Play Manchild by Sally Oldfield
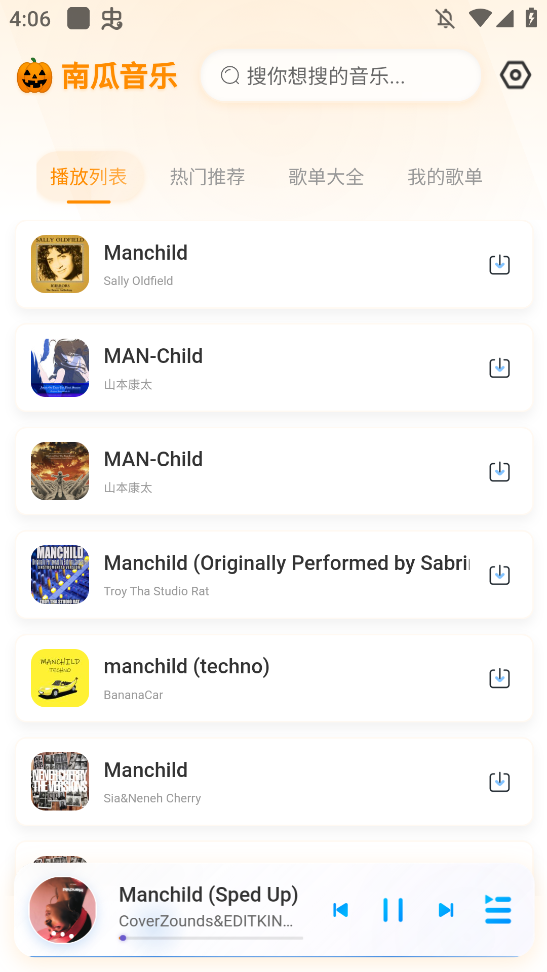 pyautogui.click(x=274, y=265)
